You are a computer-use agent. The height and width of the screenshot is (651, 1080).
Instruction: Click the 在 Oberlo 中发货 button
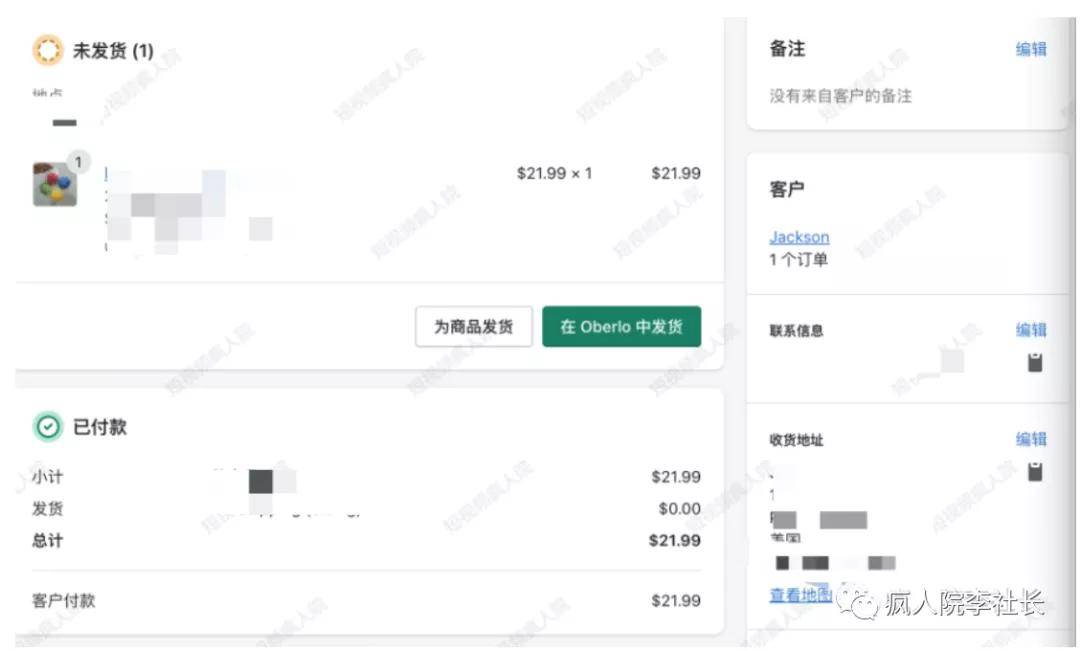click(x=621, y=327)
